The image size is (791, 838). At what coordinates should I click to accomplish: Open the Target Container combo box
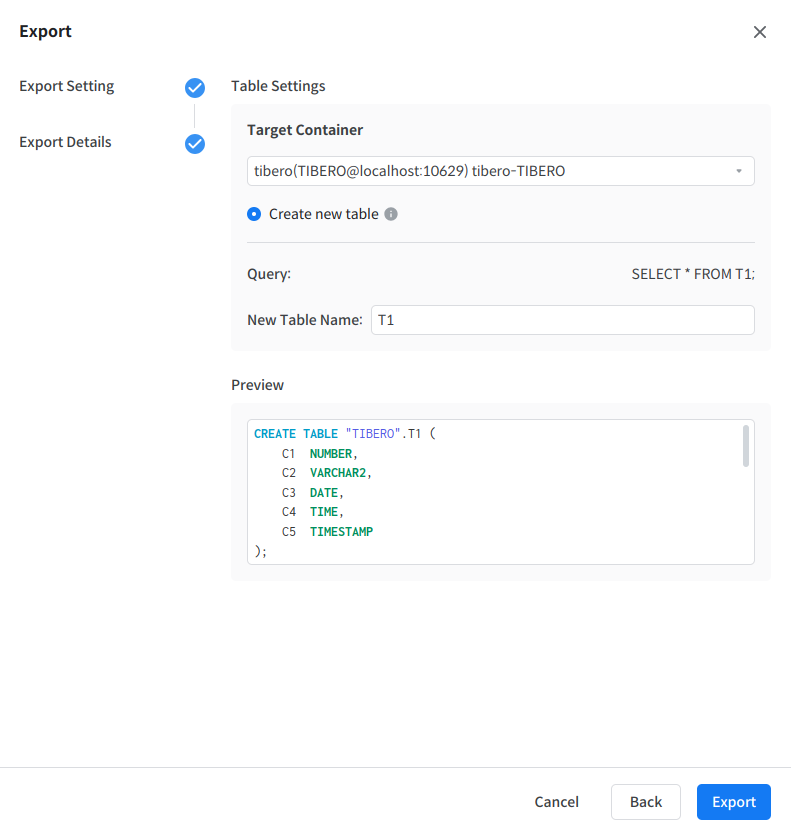tap(500, 171)
